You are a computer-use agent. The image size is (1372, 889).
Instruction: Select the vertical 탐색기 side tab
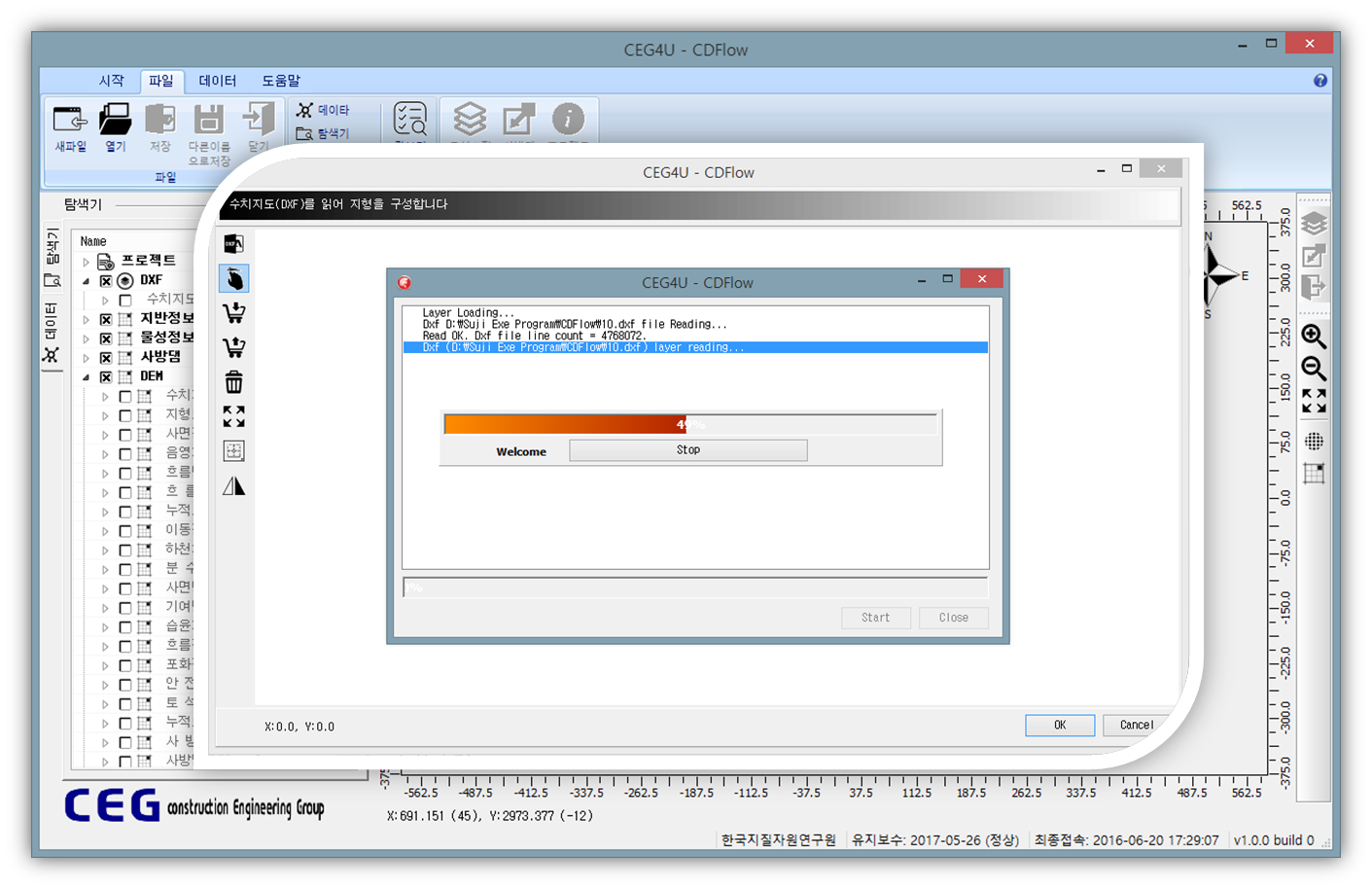(52, 258)
